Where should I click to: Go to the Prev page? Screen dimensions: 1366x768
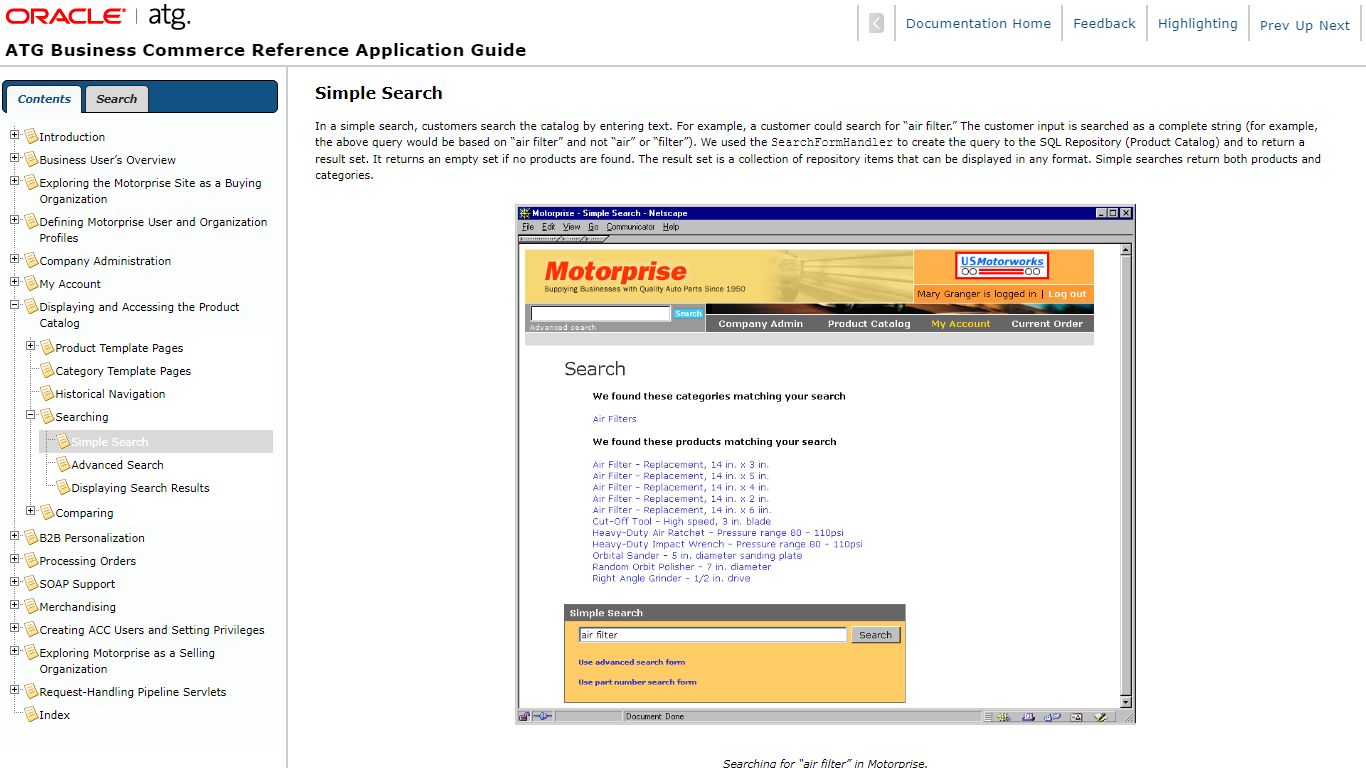coord(1274,26)
